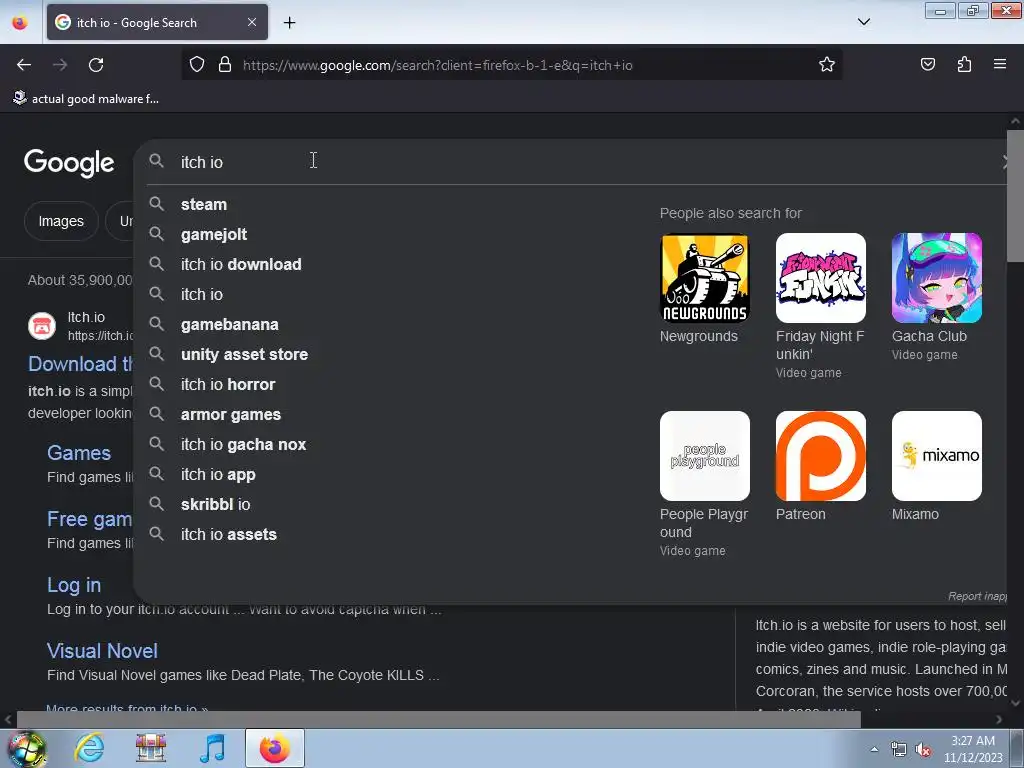This screenshot has height=768, width=1024.
Task: Open the 3:27 AM clock and date
Action: (x=973, y=749)
